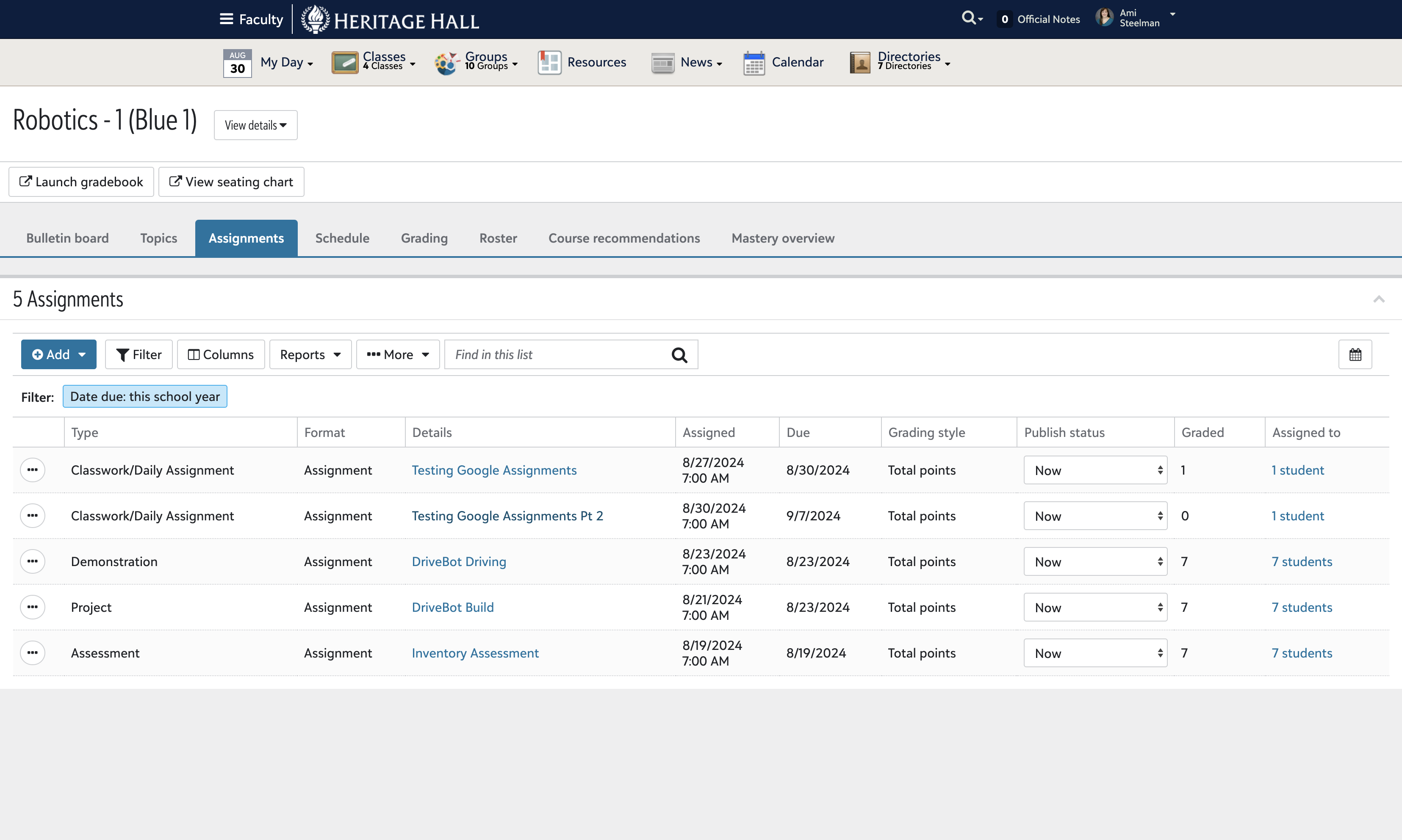Image resolution: width=1402 pixels, height=840 pixels.
Task: Open Testing Google Assignments link
Action: [x=494, y=470]
